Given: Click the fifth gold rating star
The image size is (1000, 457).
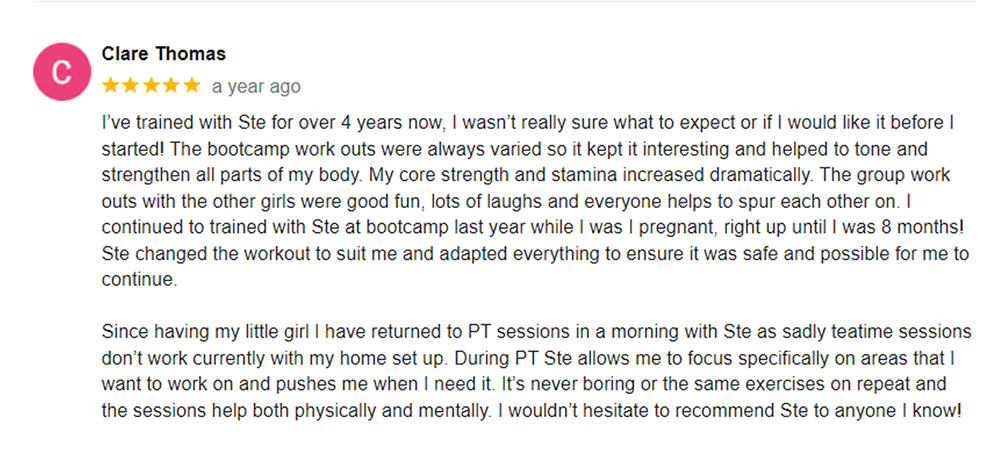Looking at the screenshot, I should click(192, 85).
